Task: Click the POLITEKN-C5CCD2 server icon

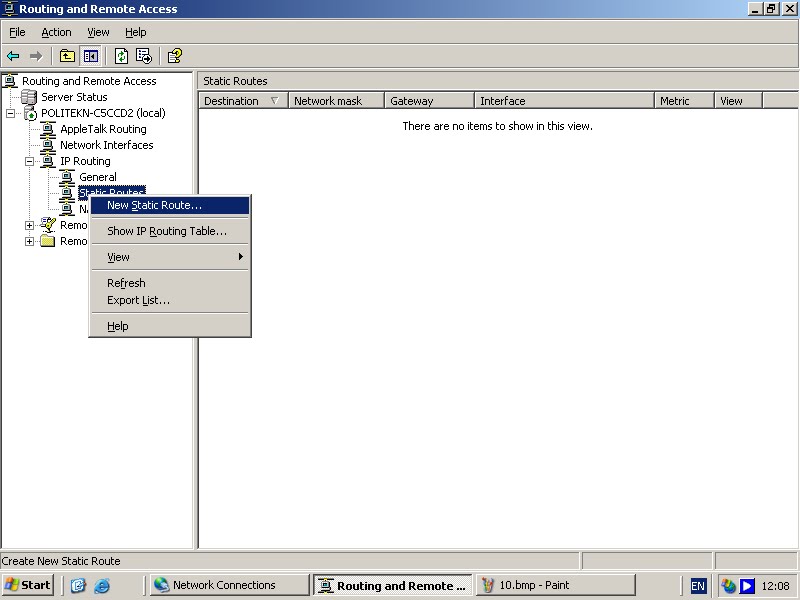Action: click(30, 113)
